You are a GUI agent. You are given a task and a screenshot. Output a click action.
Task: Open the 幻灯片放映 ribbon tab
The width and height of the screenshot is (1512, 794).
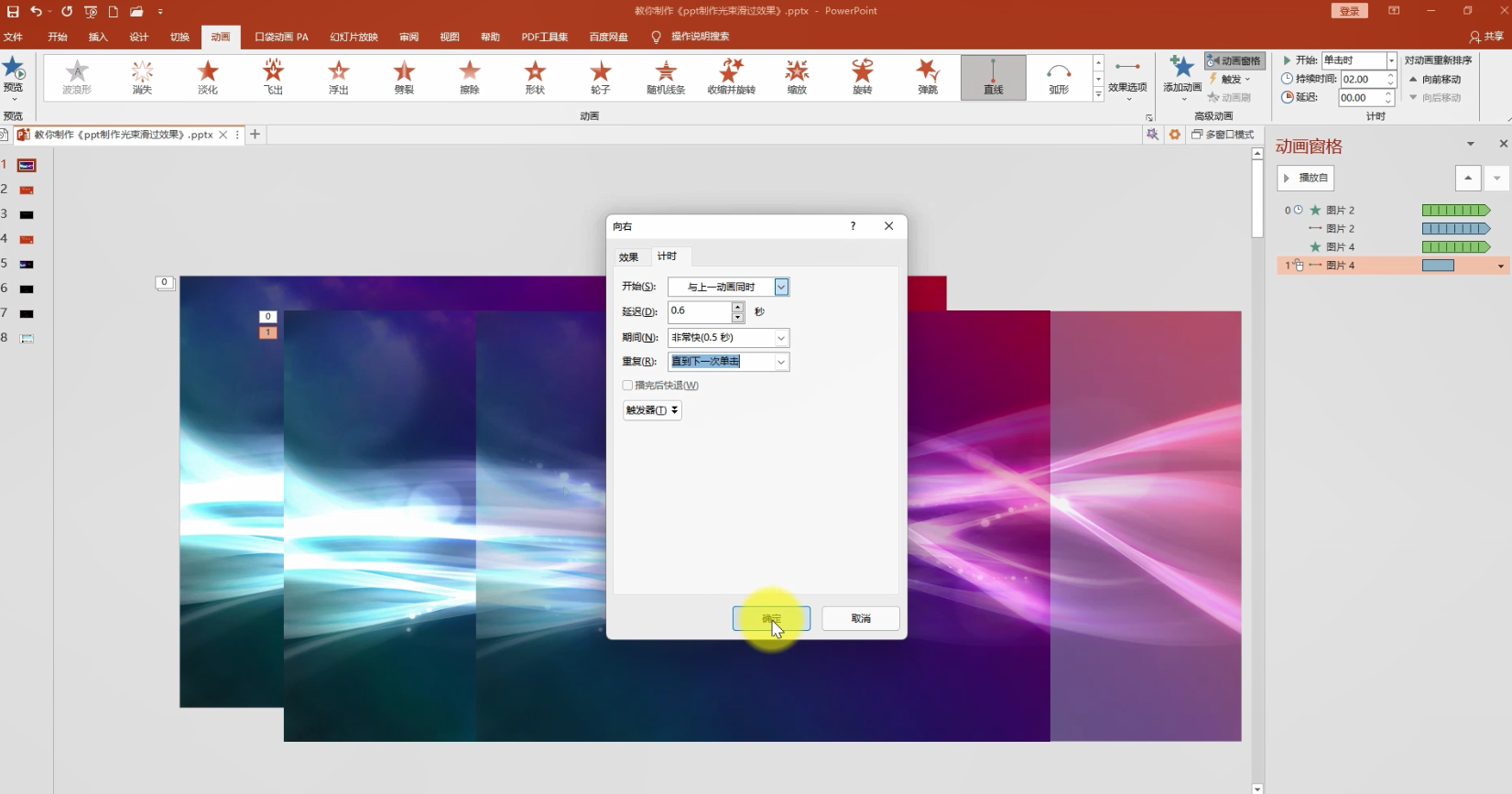tap(354, 37)
